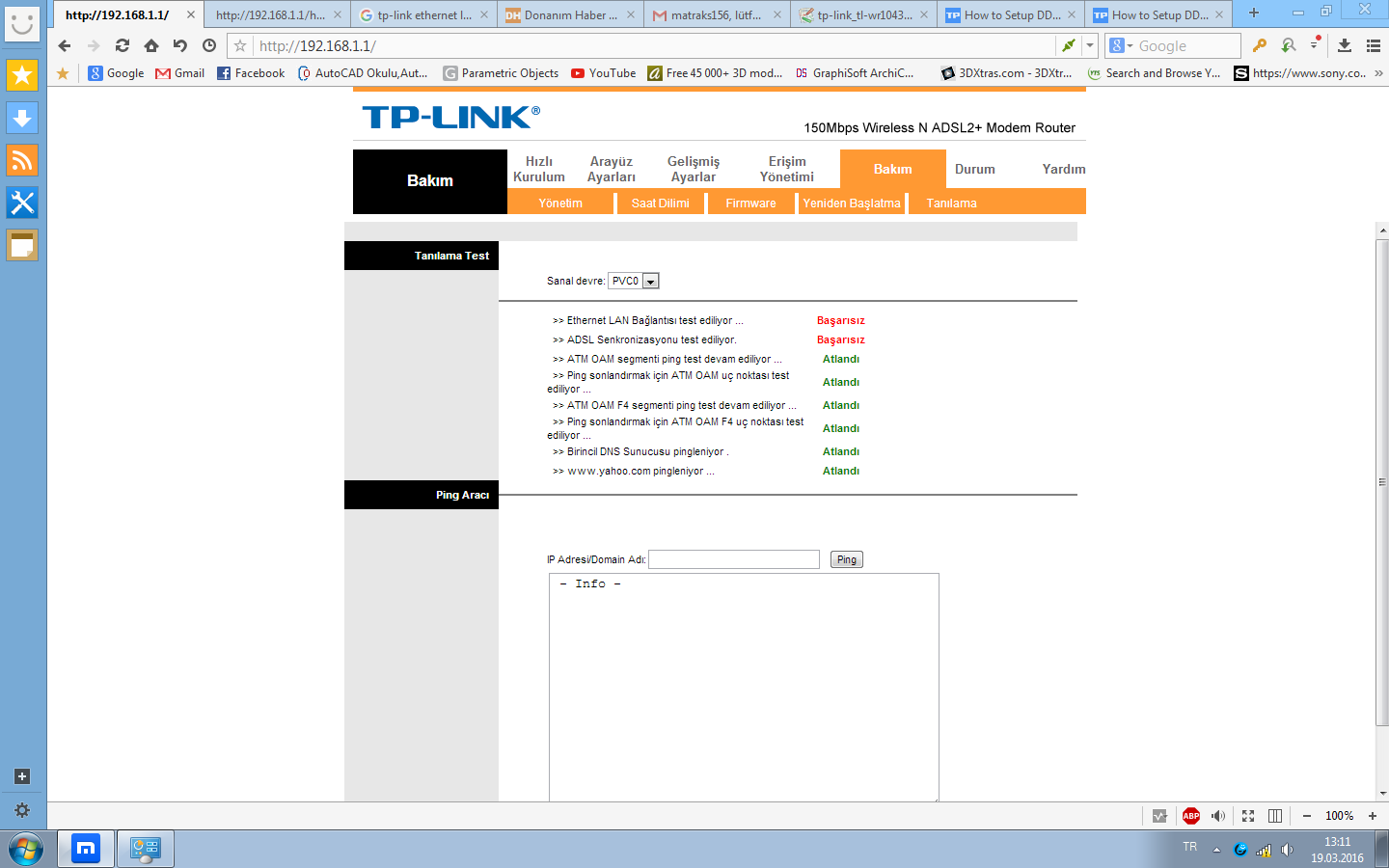Click the Ping button
The height and width of the screenshot is (868, 1389).
(847, 559)
